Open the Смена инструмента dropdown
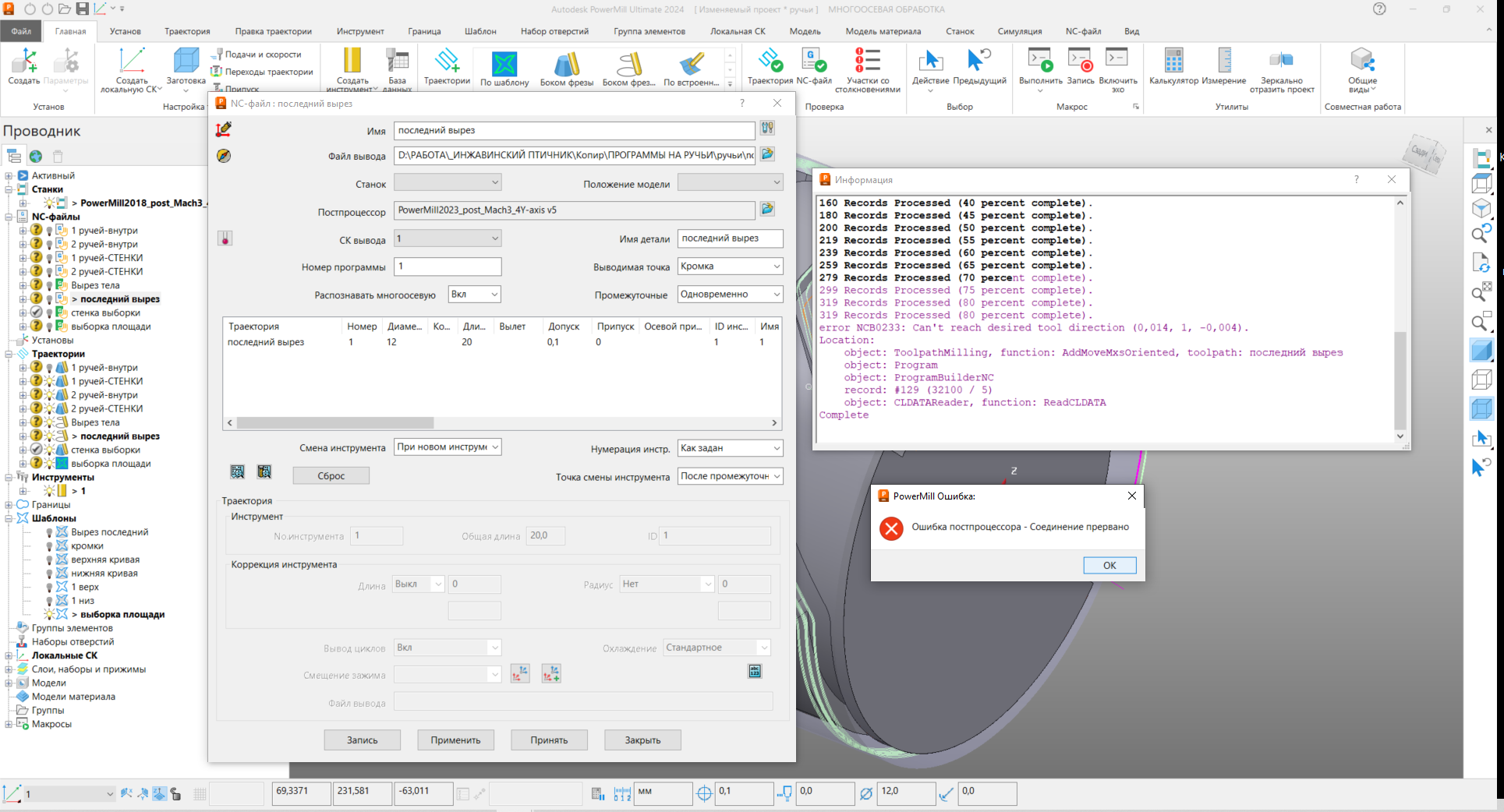Image resolution: width=1504 pixels, height=812 pixels. click(x=448, y=447)
